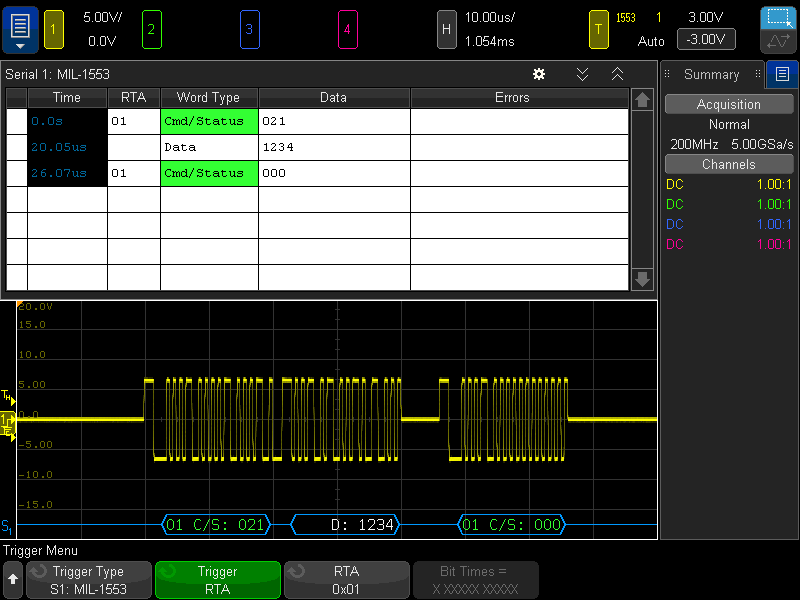Click the -3.00V trigger level field
800x600 pixels.
706,39
